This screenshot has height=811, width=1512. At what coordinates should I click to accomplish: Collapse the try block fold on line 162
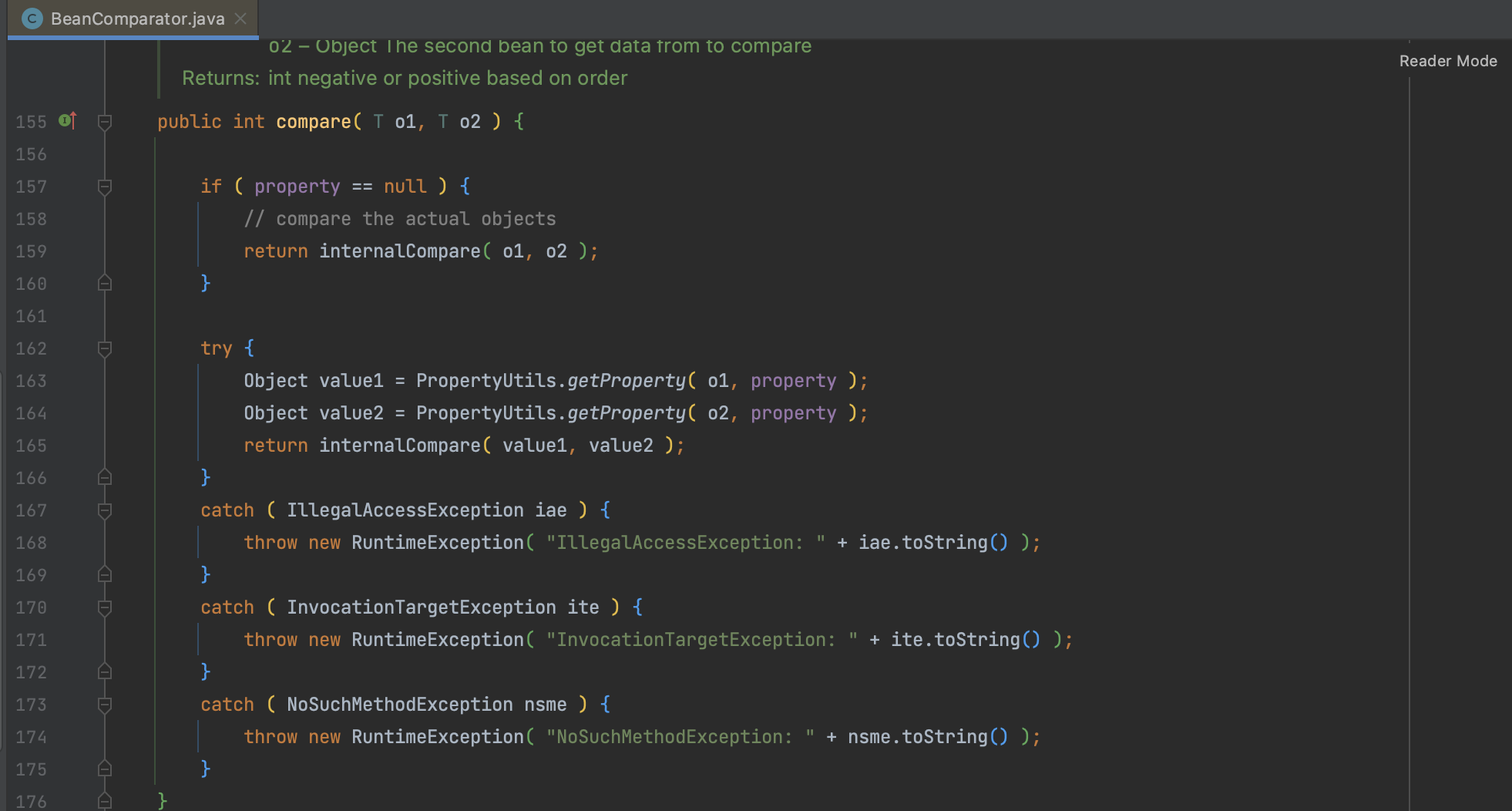[x=105, y=348]
